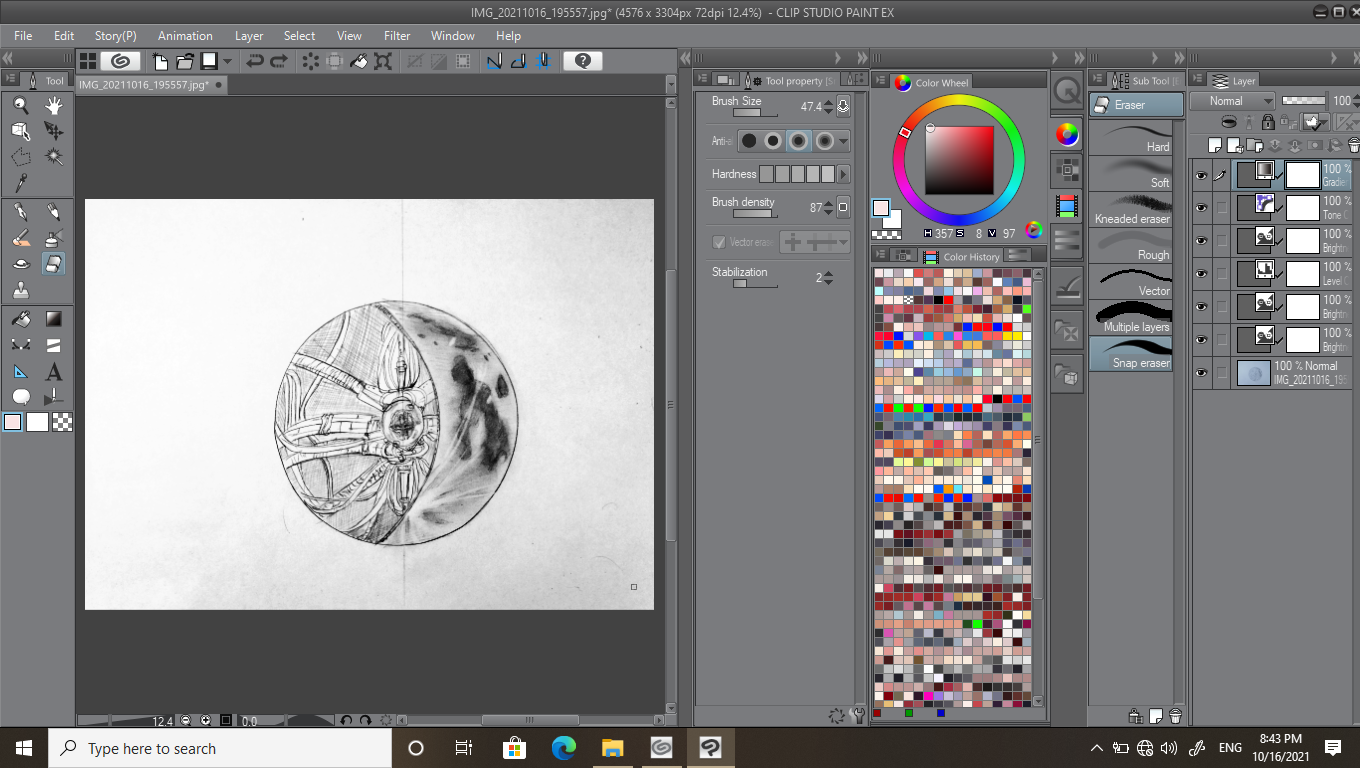
Task: Choose the Kneaded eraser sub tool
Action: click(x=1130, y=210)
